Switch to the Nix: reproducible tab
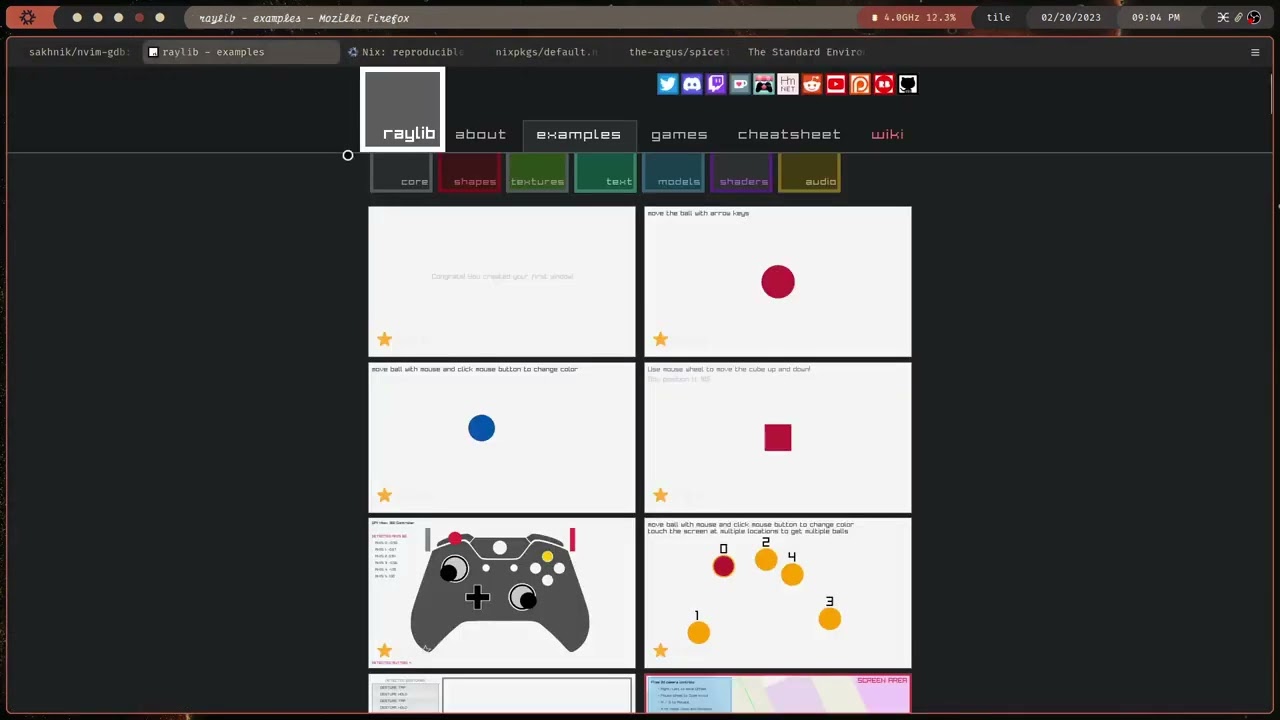The width and height of the screenshot is (1280, 720). pyautogui.click(x=405, y=52)
